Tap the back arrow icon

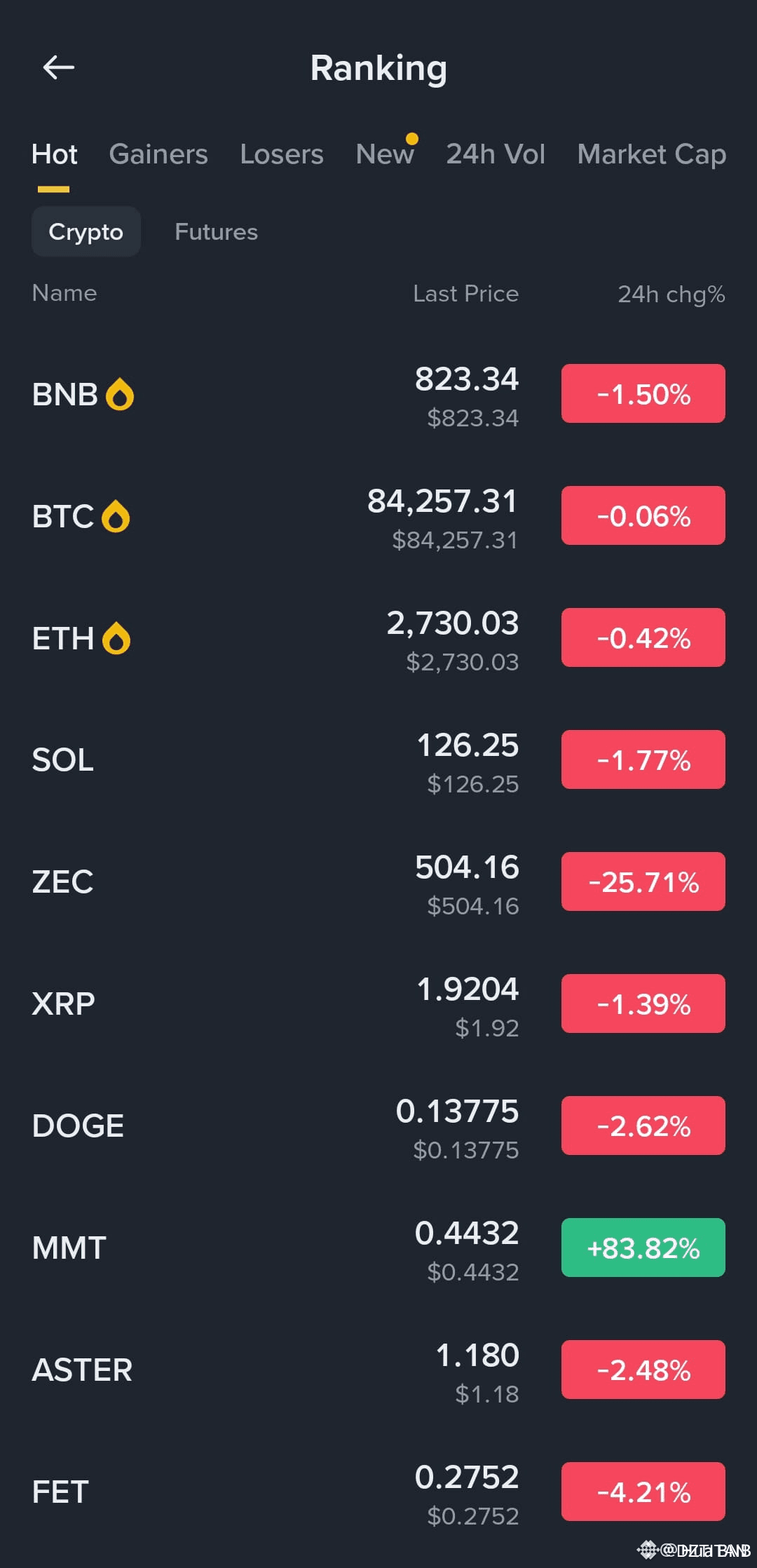59,68
